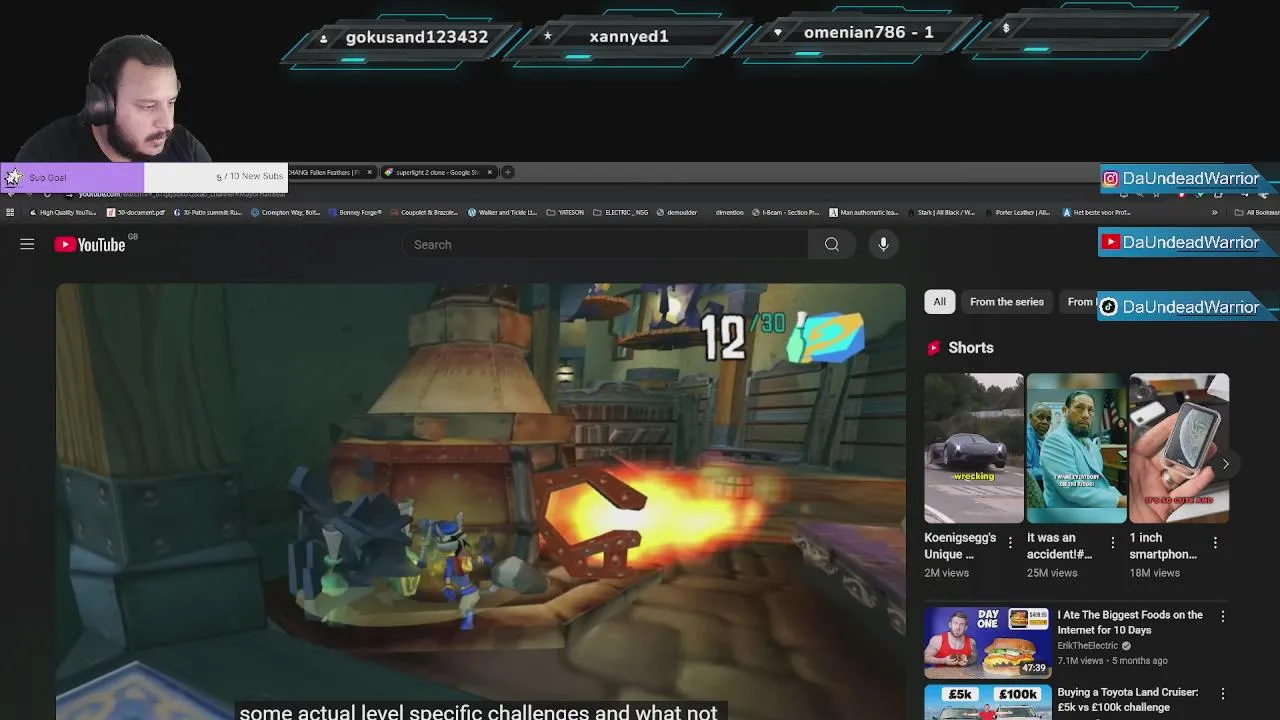Close the superflight 2 clone tab

click(x=489, y=172)
